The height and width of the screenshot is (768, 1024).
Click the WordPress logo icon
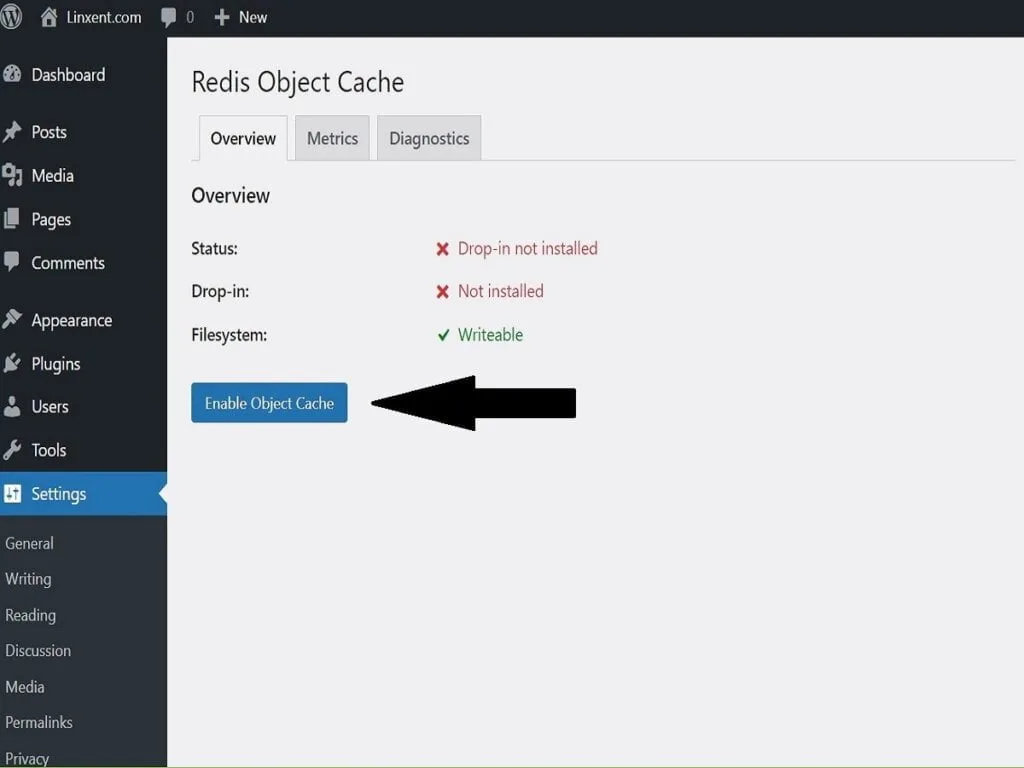click(10, 16)
